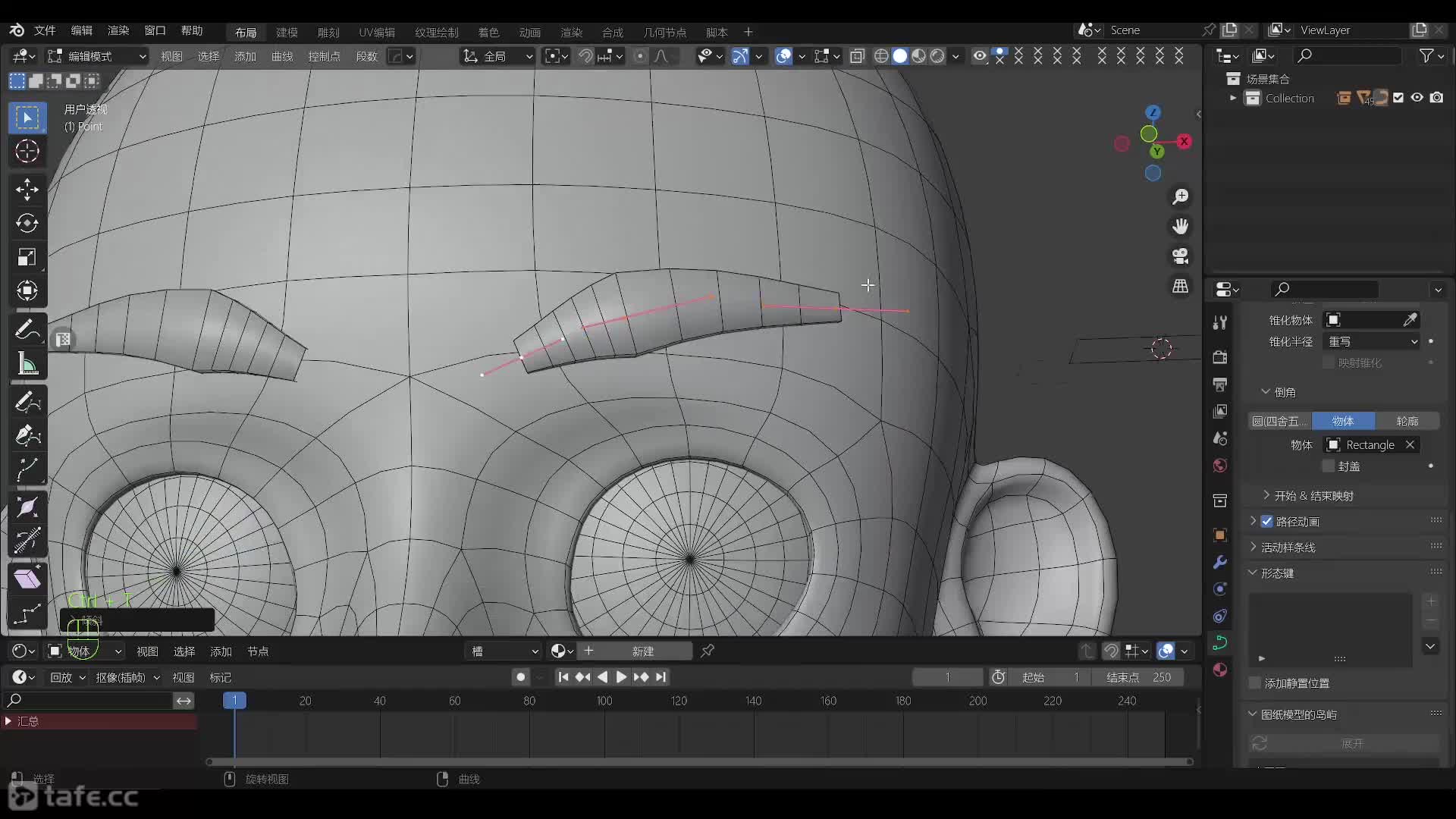This screenshot has height=819, width=1456.
Task: Click the current frame marker at 1
Action: (x=234, y=701)
